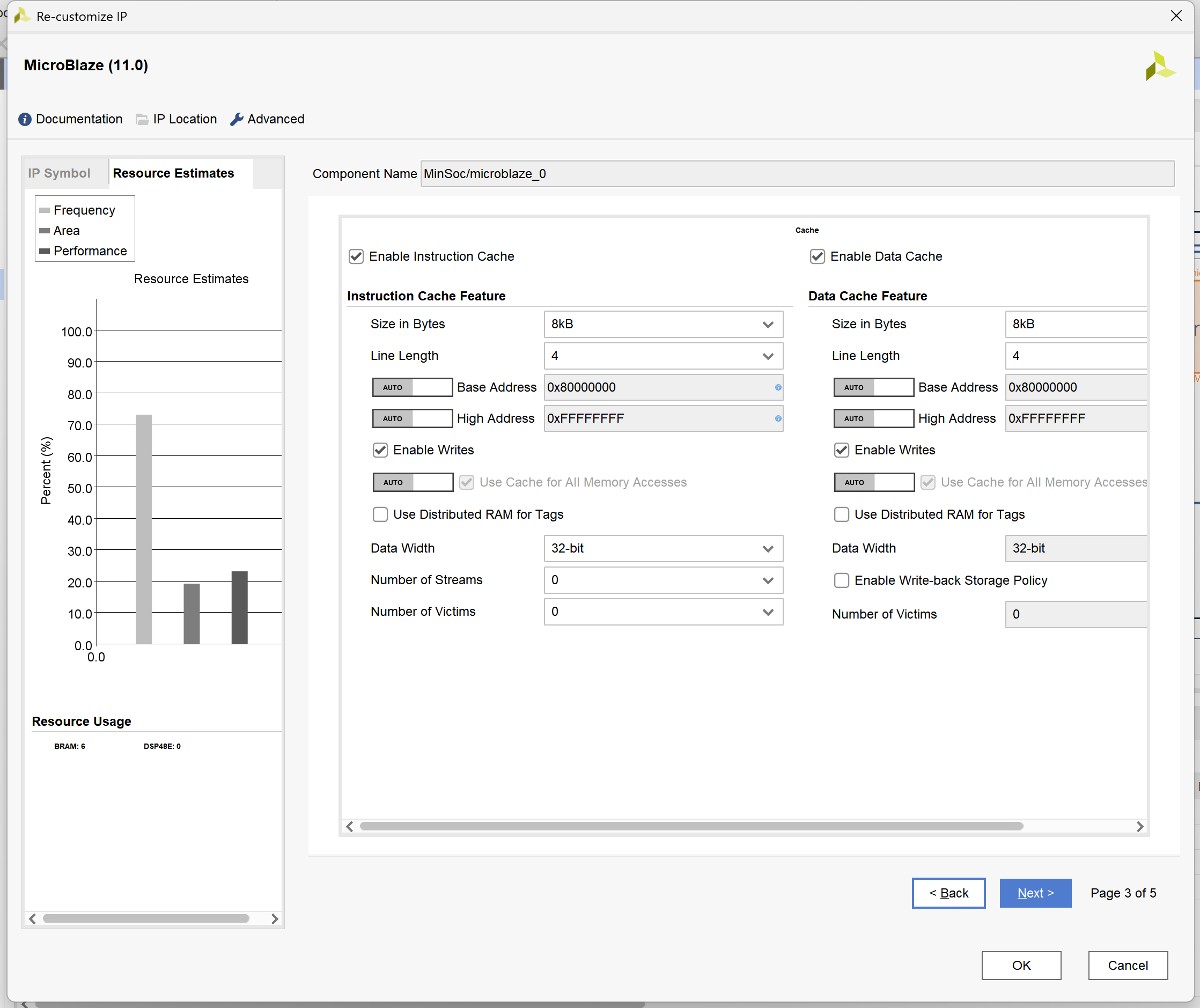Switch to the Resource Estimates tab
This screenshot has height=1008, width=1200.
(x=174, y=173)
